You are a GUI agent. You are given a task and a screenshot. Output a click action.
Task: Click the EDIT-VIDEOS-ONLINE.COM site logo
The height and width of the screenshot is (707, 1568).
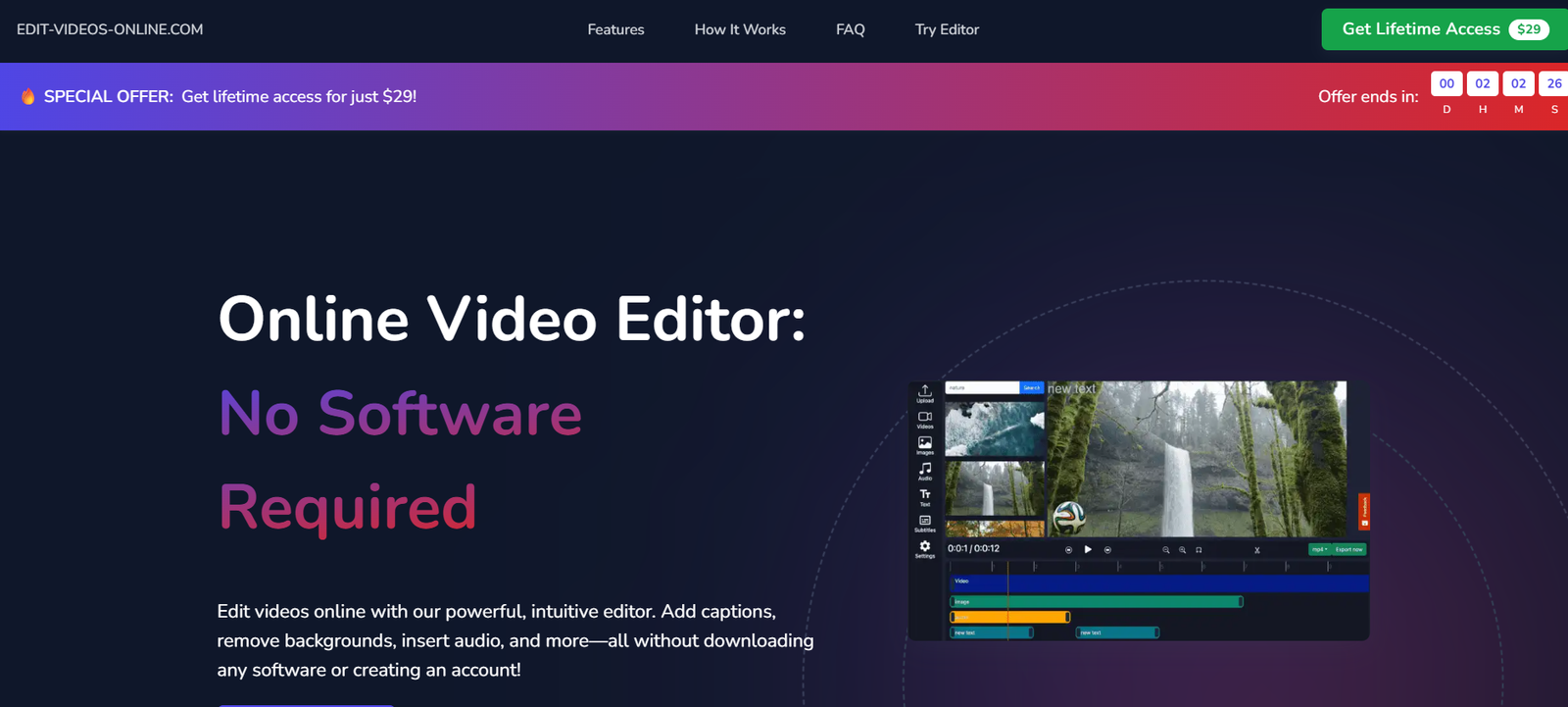pos(110,29)
